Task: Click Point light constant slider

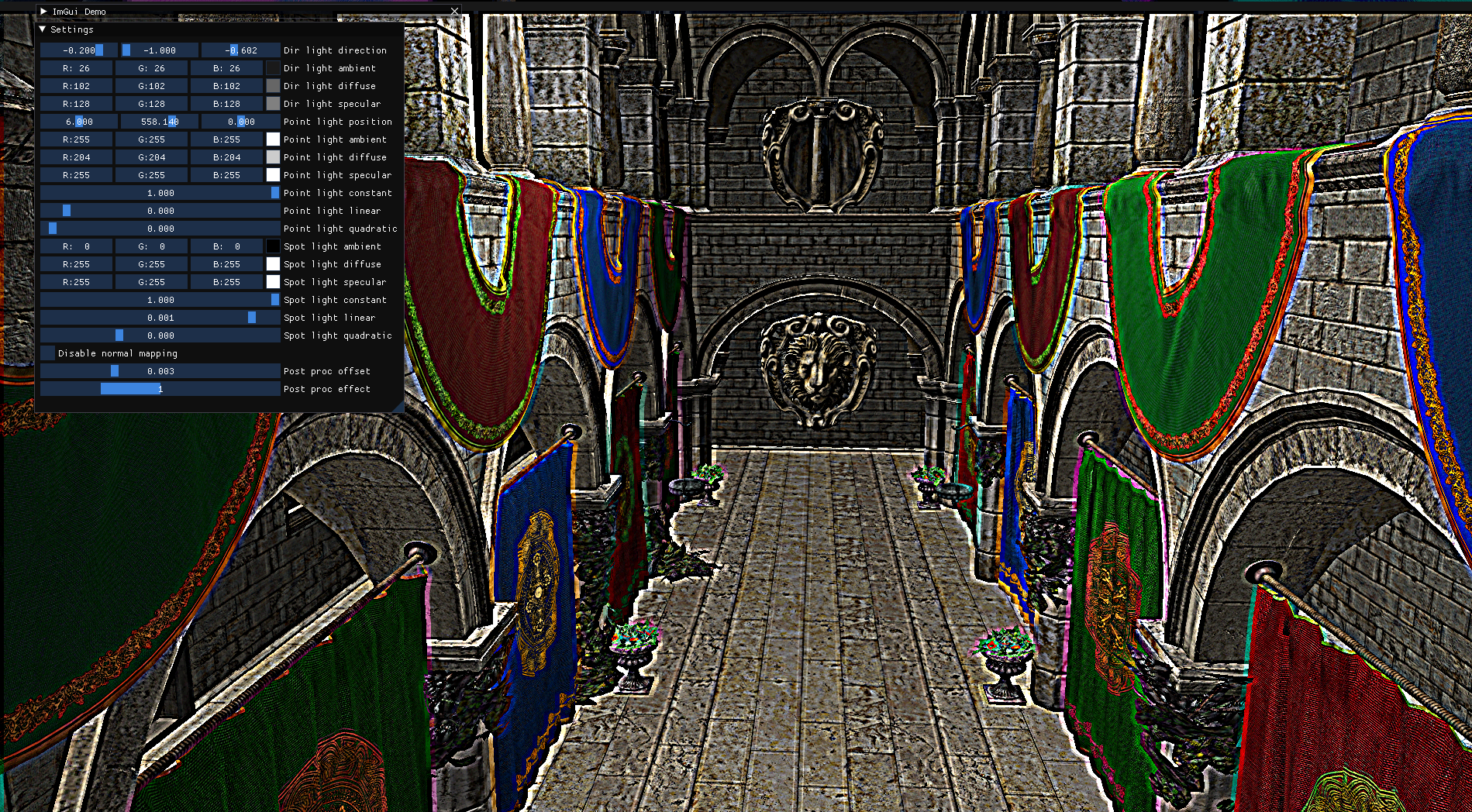Action: coord(160,193)
